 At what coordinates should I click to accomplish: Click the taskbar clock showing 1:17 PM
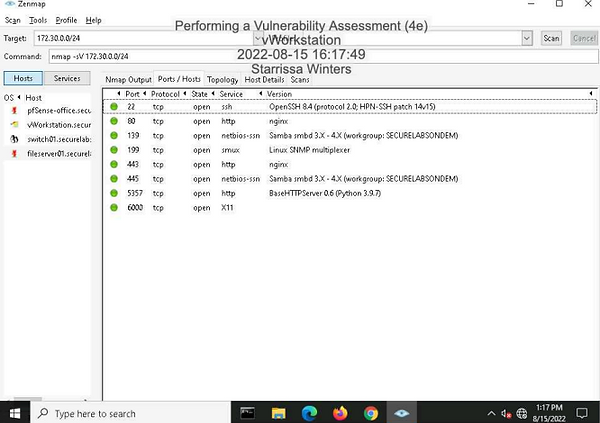[x=549, y=413]
